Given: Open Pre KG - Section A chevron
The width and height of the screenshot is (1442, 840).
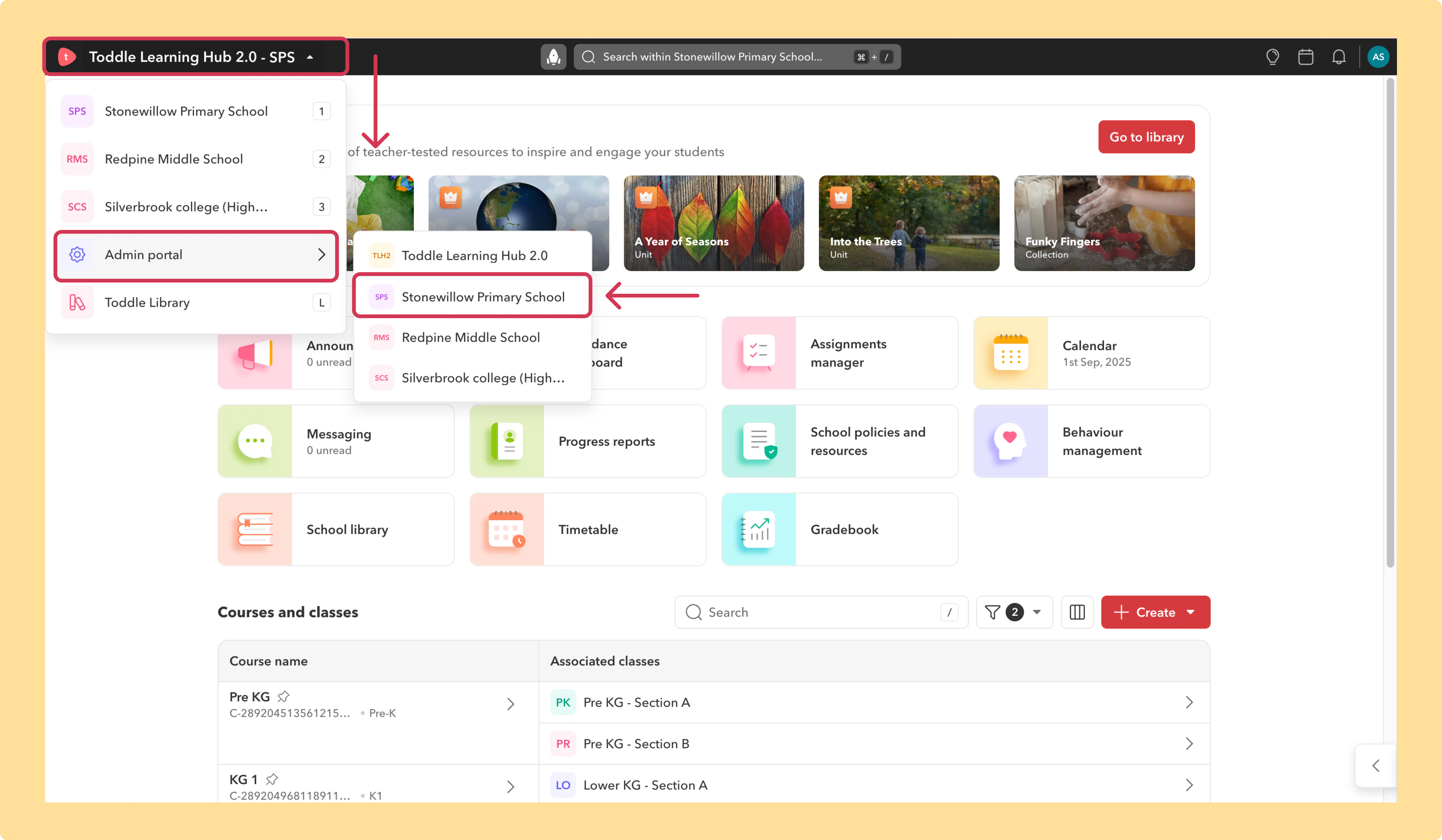Looking at the screenshot, I should pos(1189,702).
